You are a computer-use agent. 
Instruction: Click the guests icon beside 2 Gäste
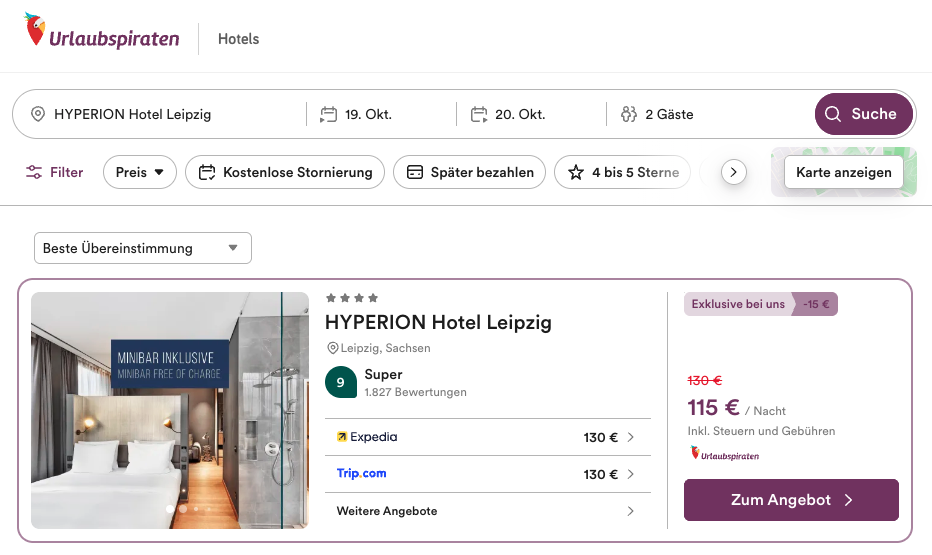coord(629,114)
